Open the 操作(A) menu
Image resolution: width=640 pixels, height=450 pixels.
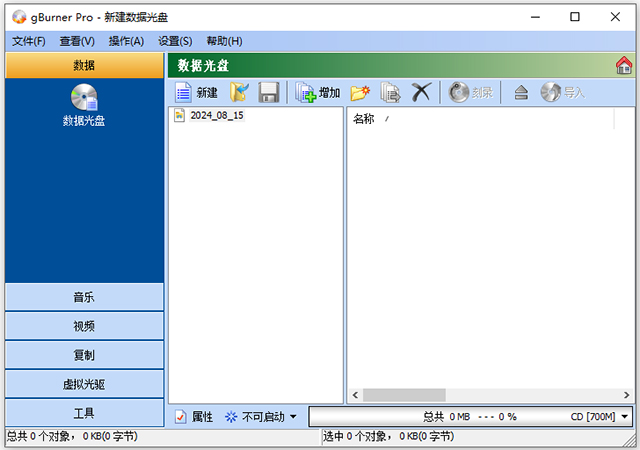coord(126,41)
